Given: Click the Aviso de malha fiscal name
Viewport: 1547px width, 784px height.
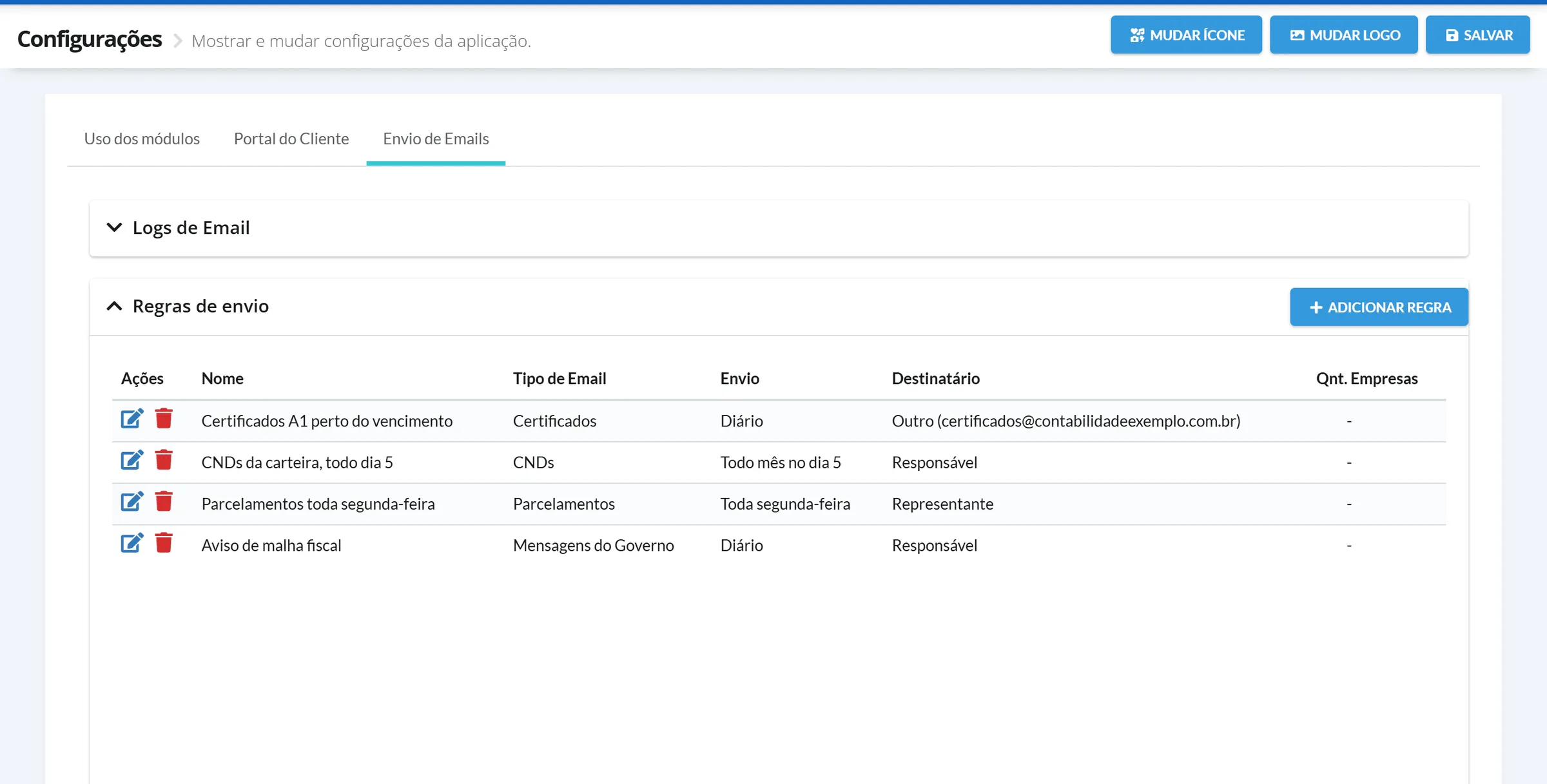Looking at the screenshot, I should (271, 546).
